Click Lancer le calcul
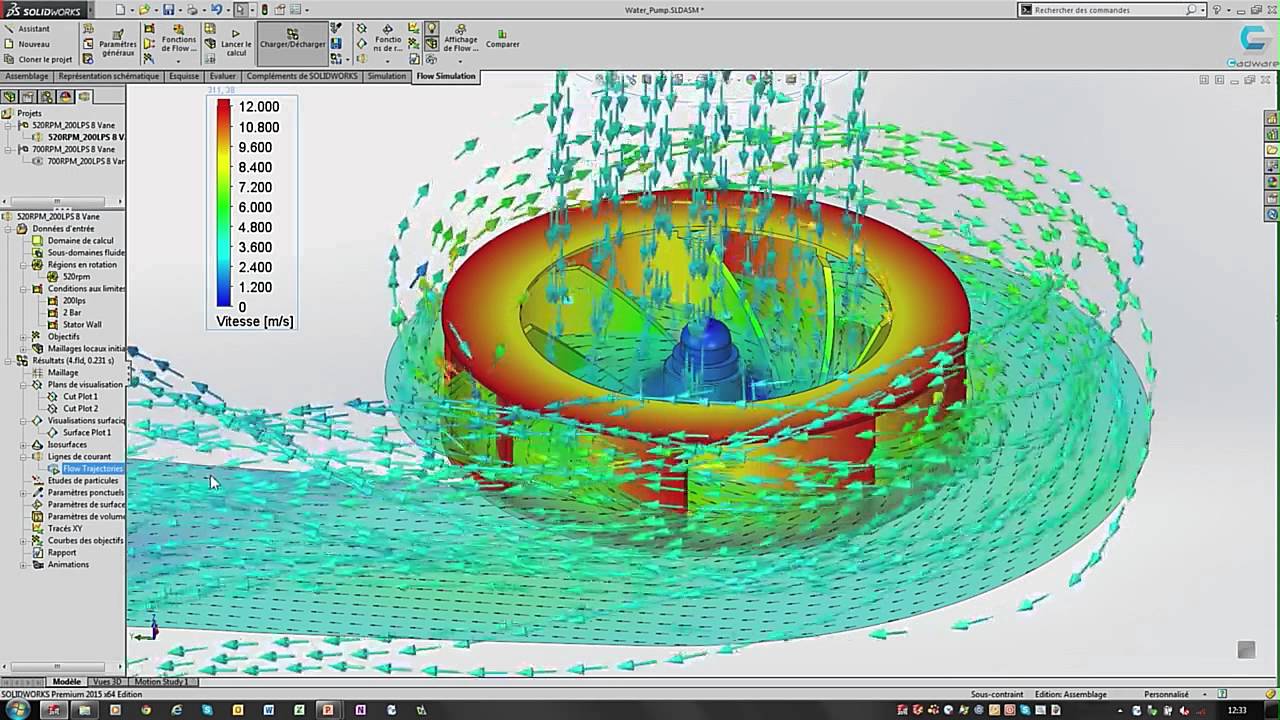Image resolution: width=1280 pixels, height=720 pixels. (236, 42)
